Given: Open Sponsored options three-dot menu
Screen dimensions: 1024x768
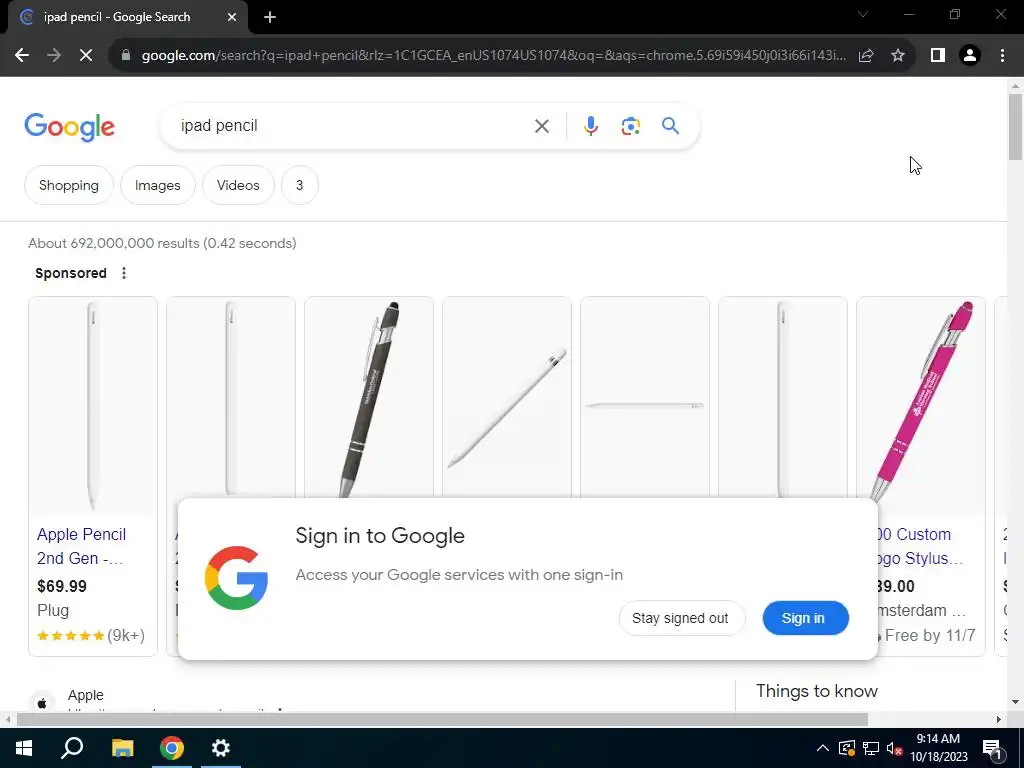Looking at the screenshot, I should 123,273.
